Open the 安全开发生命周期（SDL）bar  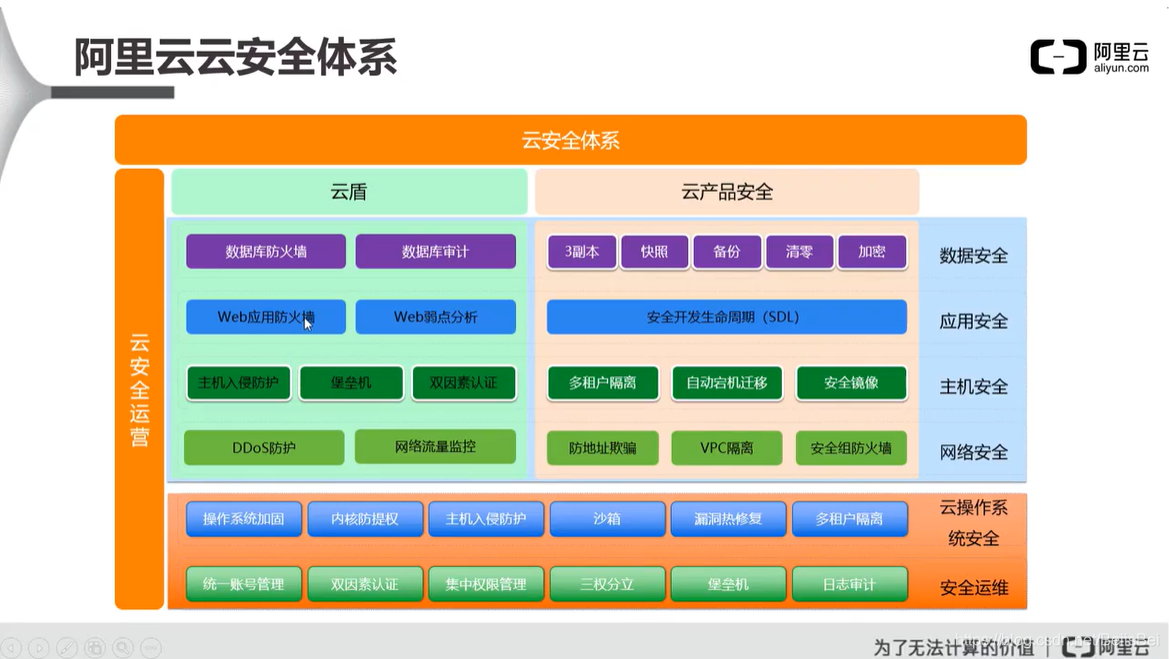(x=726, y=317)
